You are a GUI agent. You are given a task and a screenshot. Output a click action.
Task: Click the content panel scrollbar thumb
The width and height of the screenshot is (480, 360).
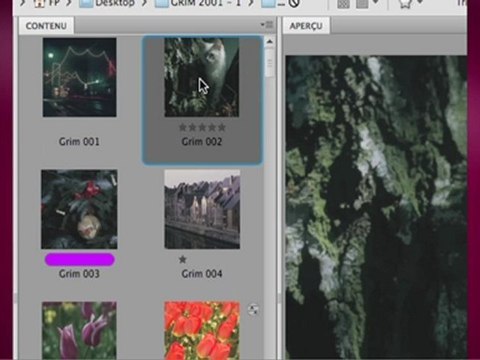(x=269, y=62)
